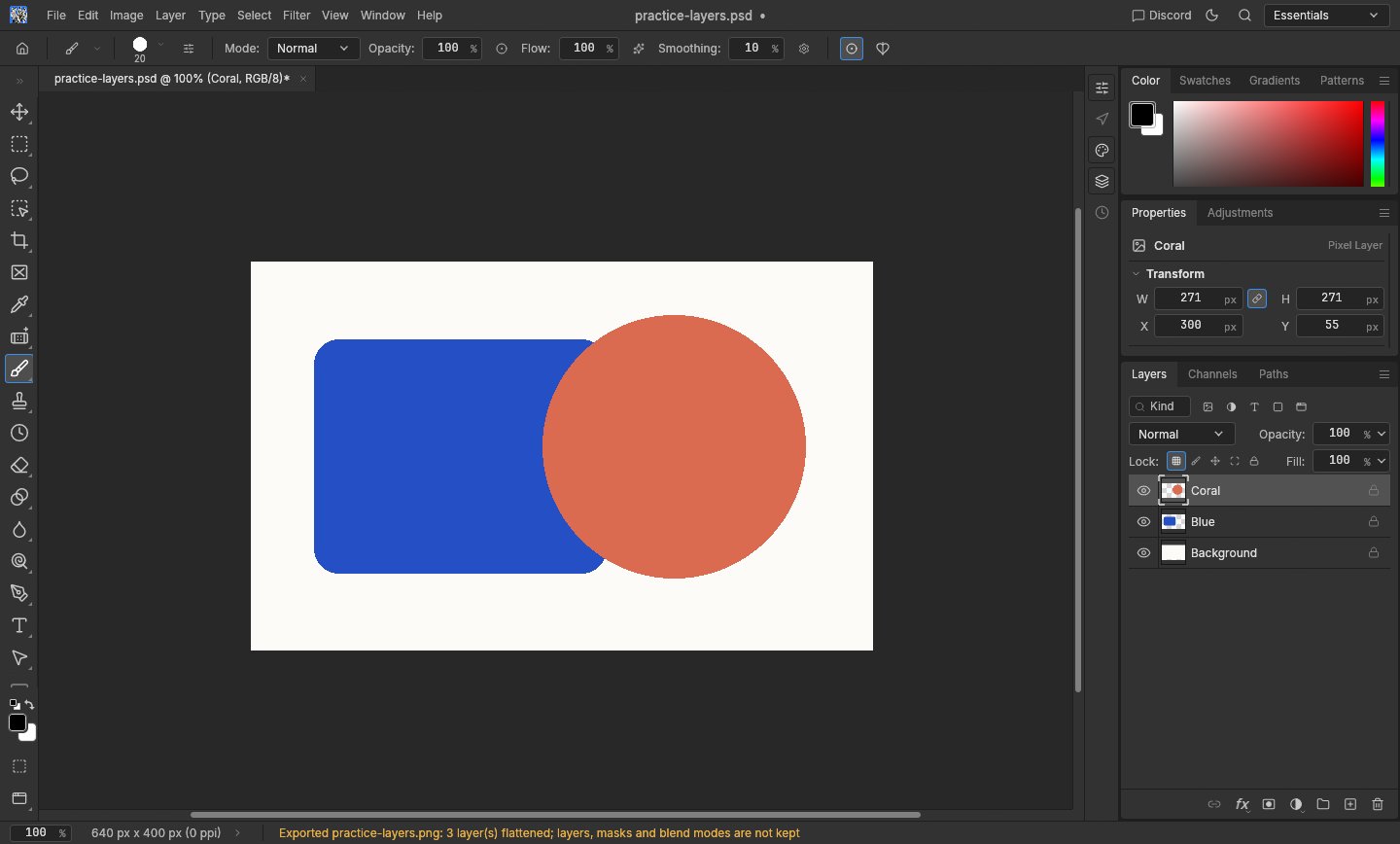Toggle the Coral layer lock icon

click(1374, 491)
